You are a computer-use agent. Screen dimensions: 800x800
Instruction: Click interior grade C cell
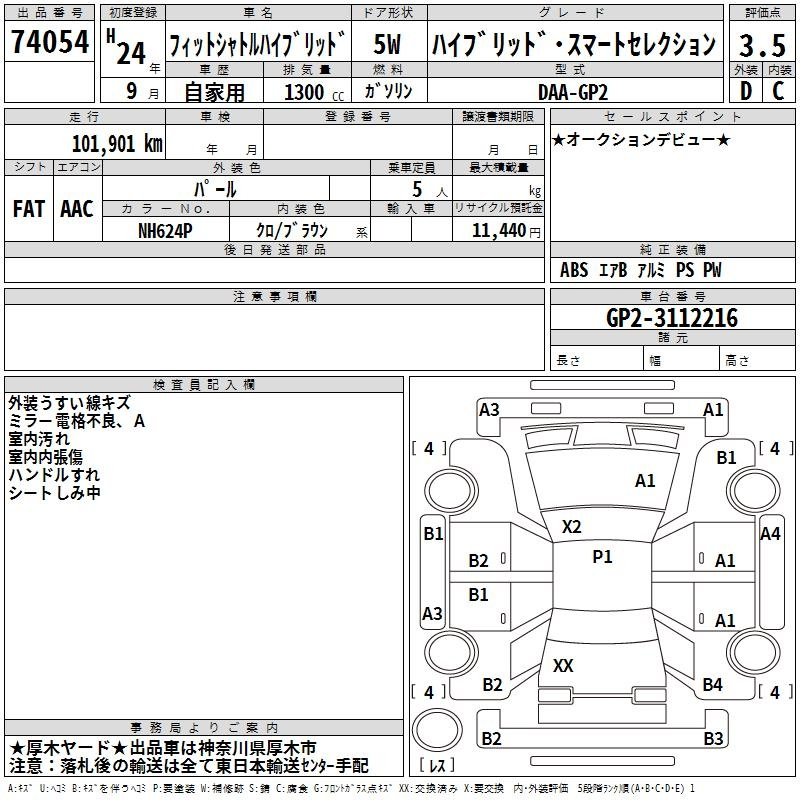(x=778, y=89)
